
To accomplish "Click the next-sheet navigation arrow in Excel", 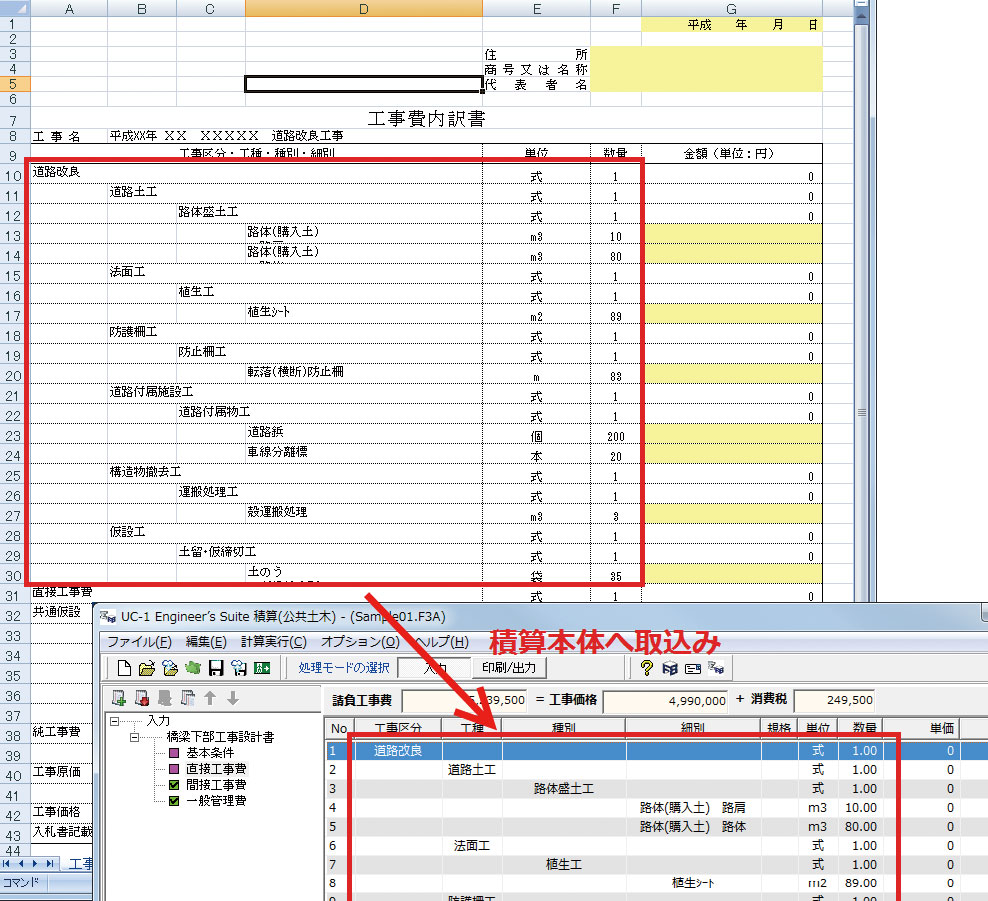I will 35,863.
